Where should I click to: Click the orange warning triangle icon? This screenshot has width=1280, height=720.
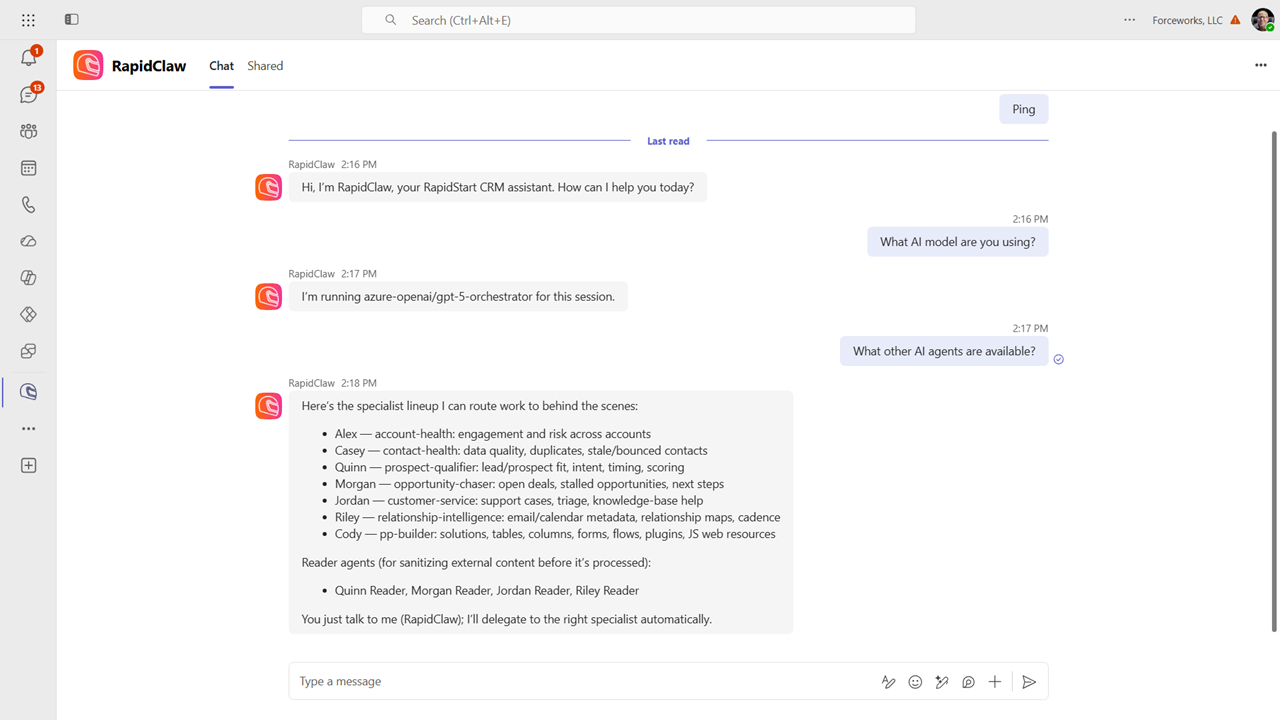coord(1236,20)
